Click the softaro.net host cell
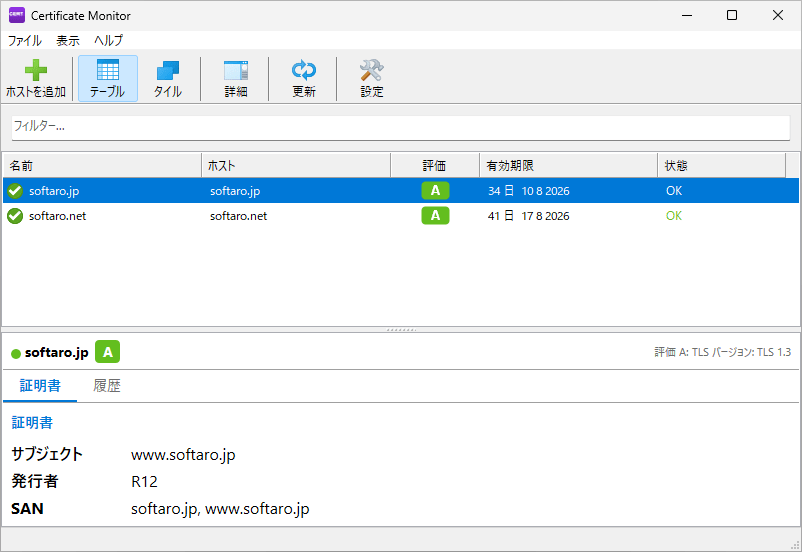 point(238,216)
